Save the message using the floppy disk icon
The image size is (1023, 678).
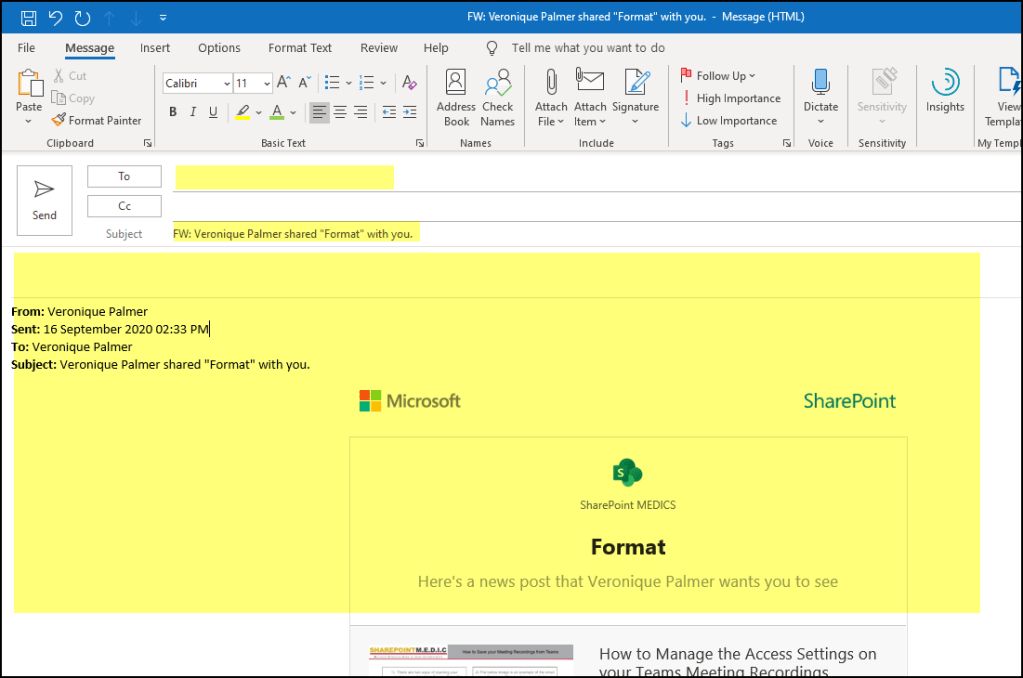pos(29,17)
